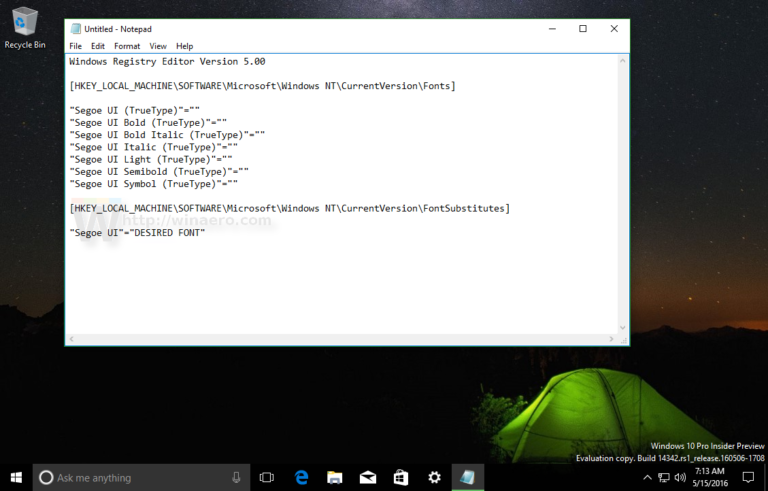768x491 pixels.
Task: Click the horizontal scrollbar left arrow
Action: pyautogui.click(x=72, y=339)
